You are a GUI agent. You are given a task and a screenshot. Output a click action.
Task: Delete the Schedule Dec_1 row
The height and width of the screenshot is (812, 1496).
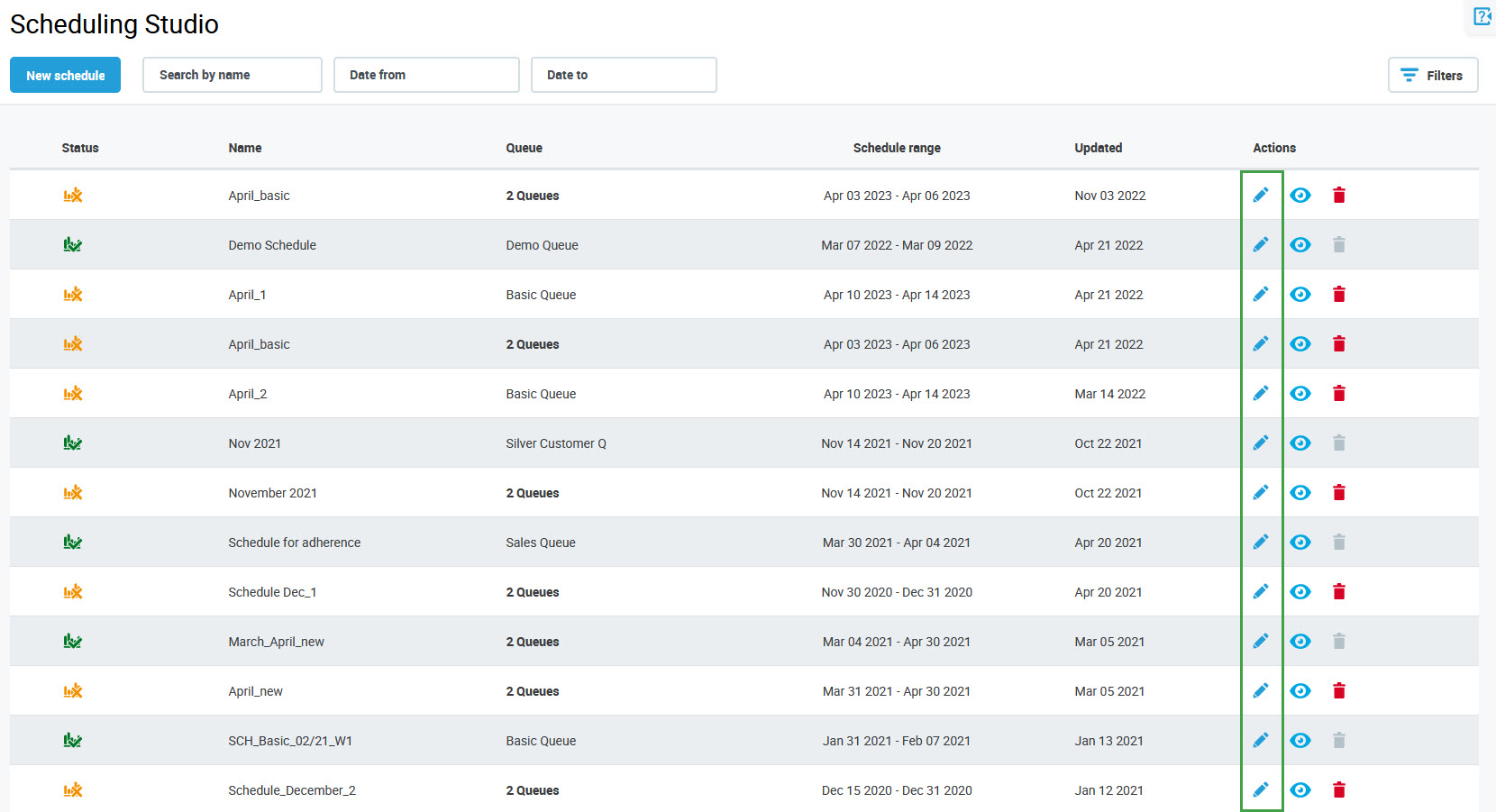pyautogui.click(x=1338, y=592)
